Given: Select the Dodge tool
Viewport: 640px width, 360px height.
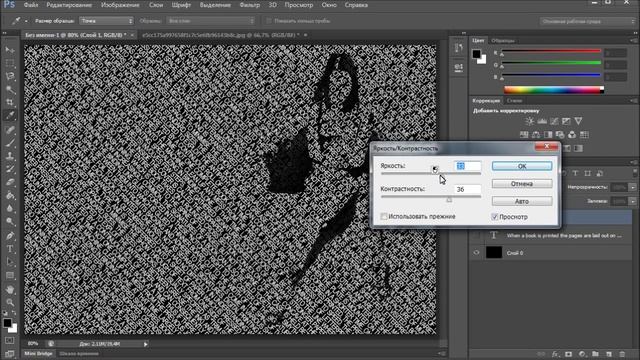Looking at the screenshot, I should point(10,222).
